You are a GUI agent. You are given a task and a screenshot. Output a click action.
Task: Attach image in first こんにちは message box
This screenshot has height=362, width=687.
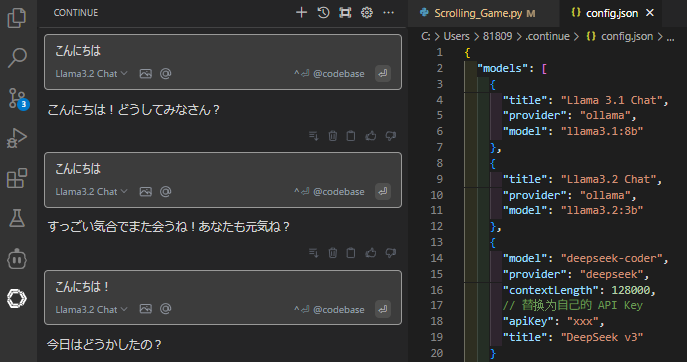coord(145,74)
